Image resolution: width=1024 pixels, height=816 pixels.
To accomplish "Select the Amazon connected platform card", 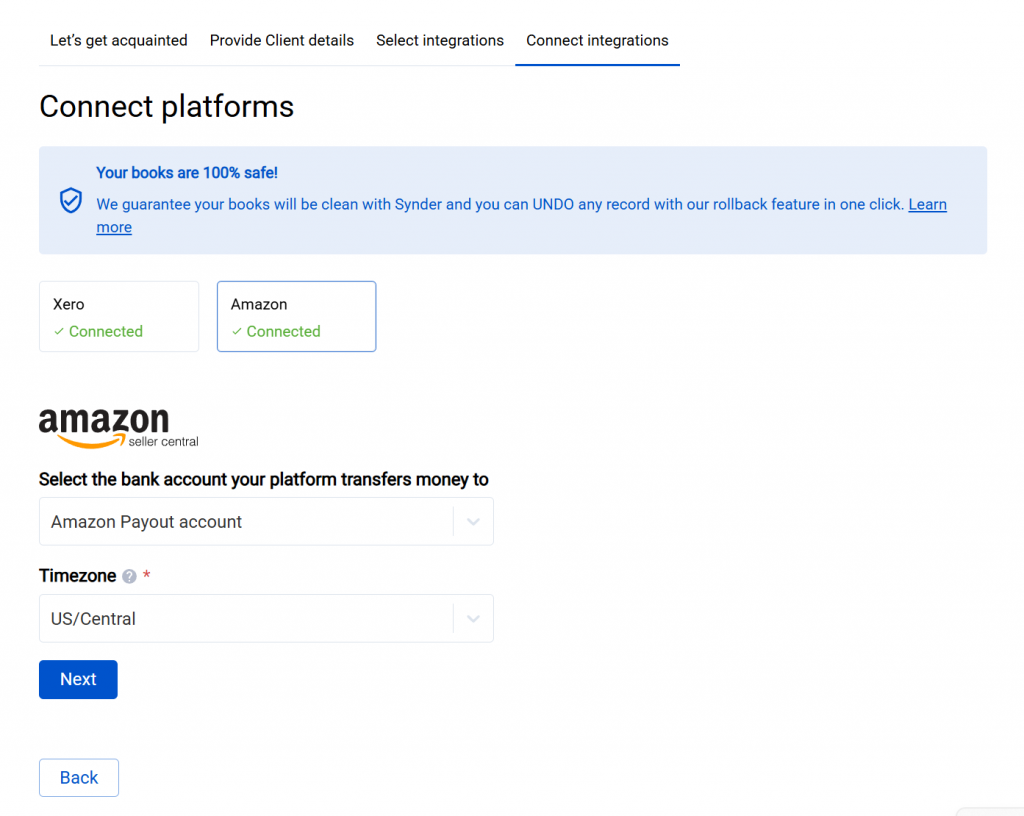I will coord(296,317).
